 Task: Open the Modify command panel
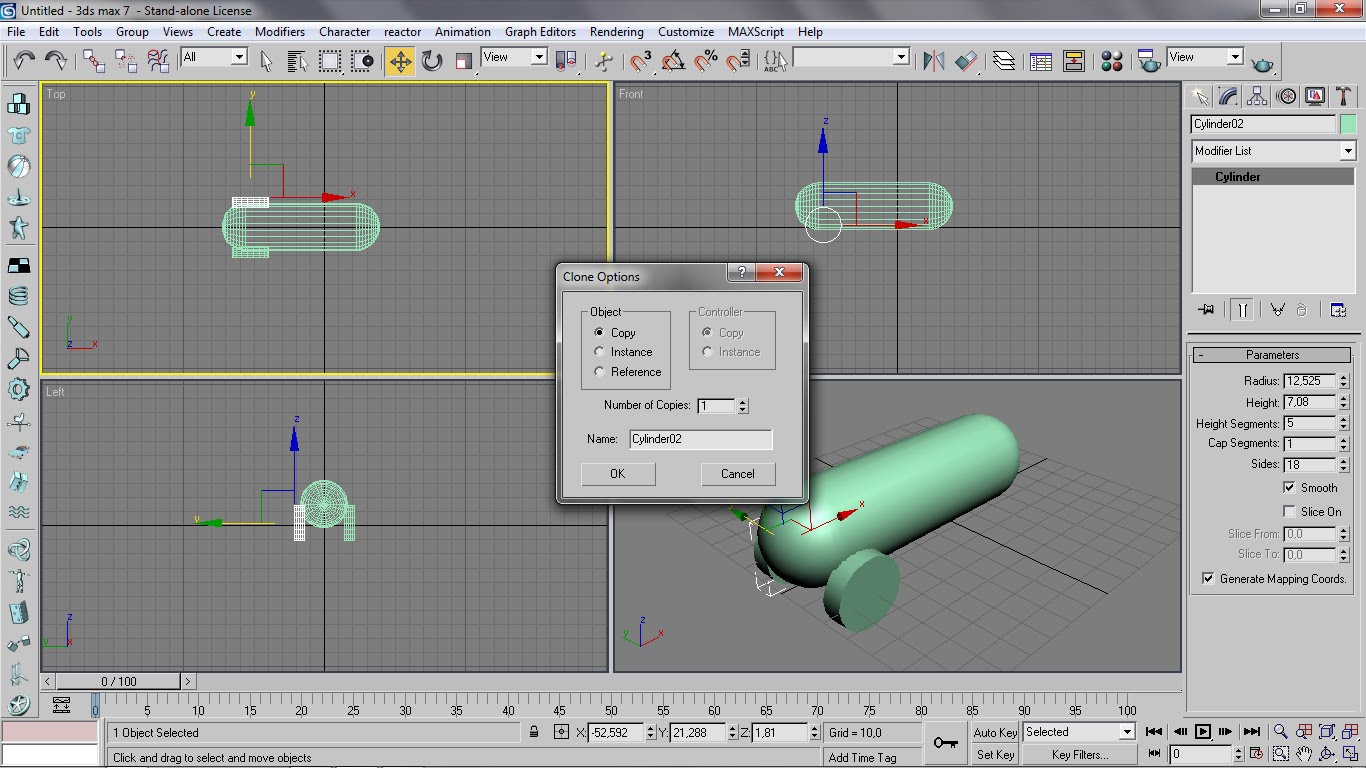(x=1227, y=95)
